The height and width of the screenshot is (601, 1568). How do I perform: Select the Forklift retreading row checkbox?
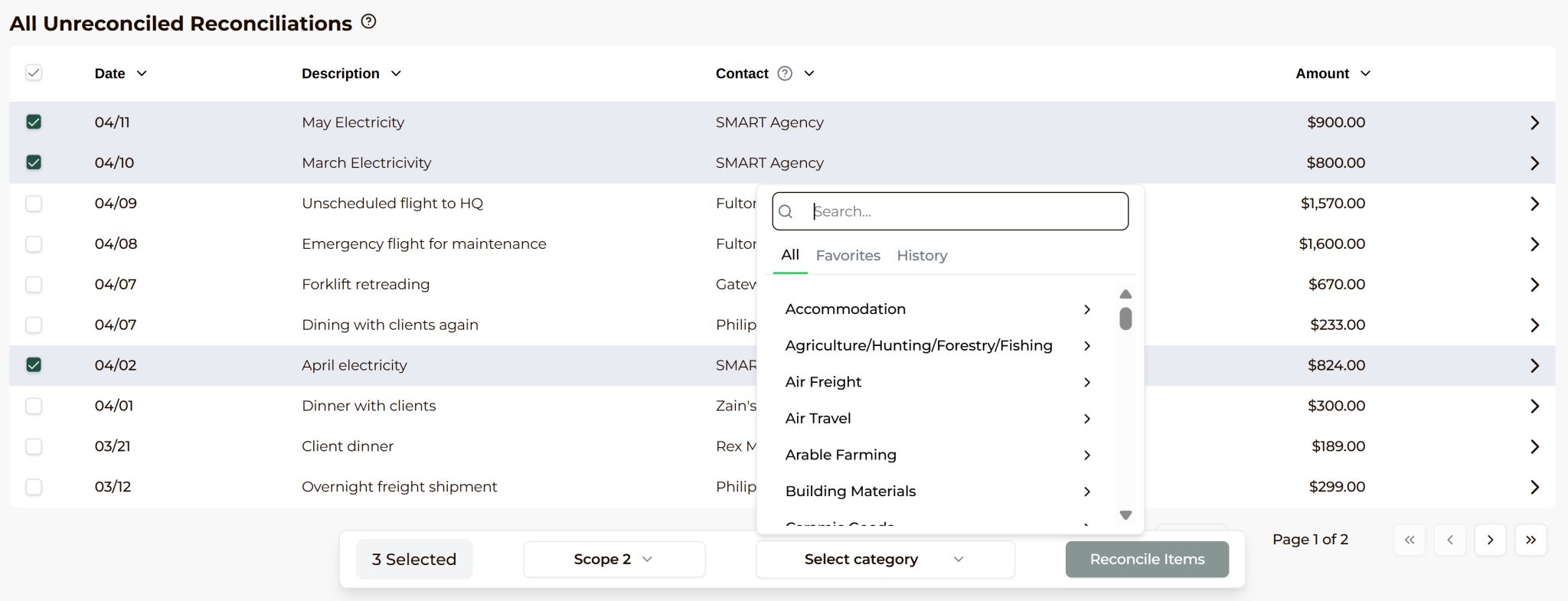pyautogui.click(x=34, y=284)
